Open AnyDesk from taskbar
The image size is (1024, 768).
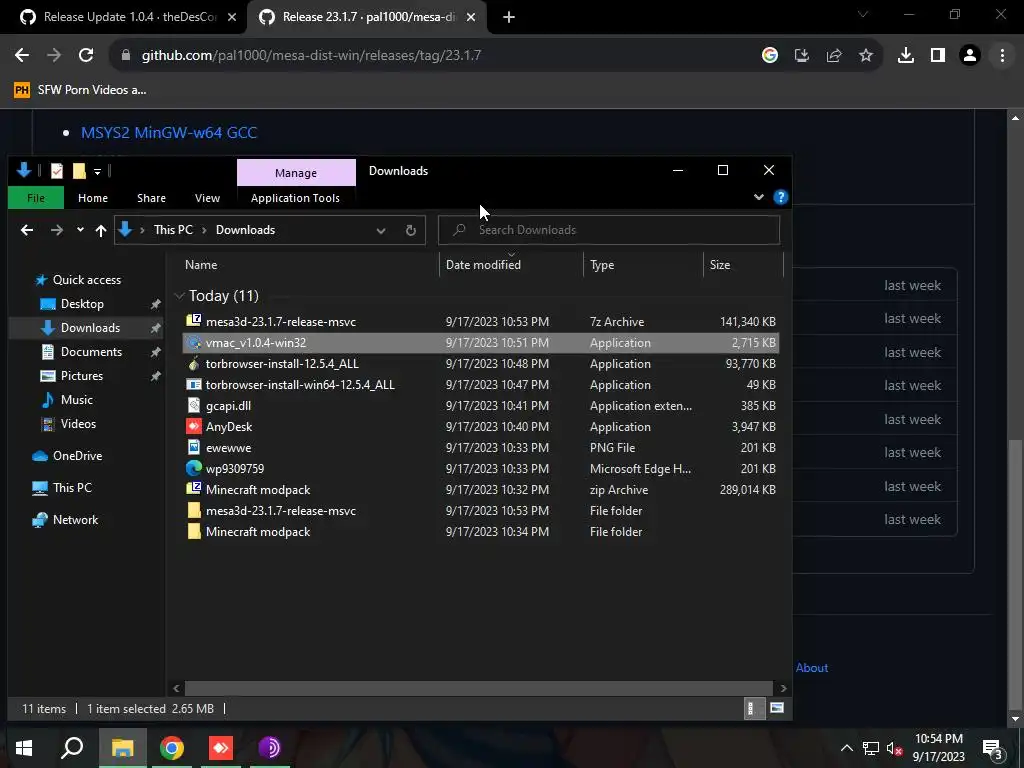[x=221, y=748]
